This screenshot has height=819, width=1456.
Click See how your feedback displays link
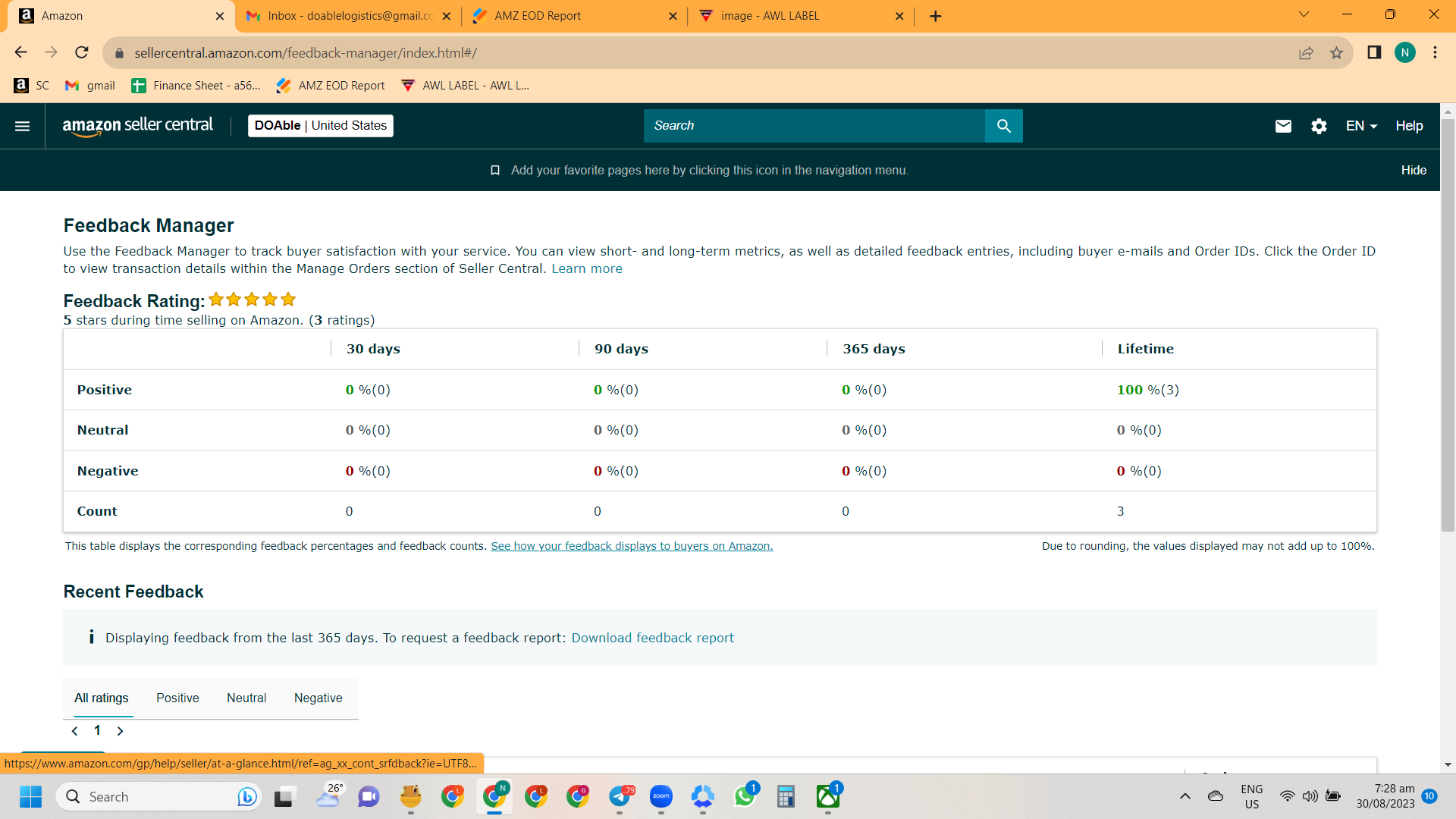tap(632, 546)
